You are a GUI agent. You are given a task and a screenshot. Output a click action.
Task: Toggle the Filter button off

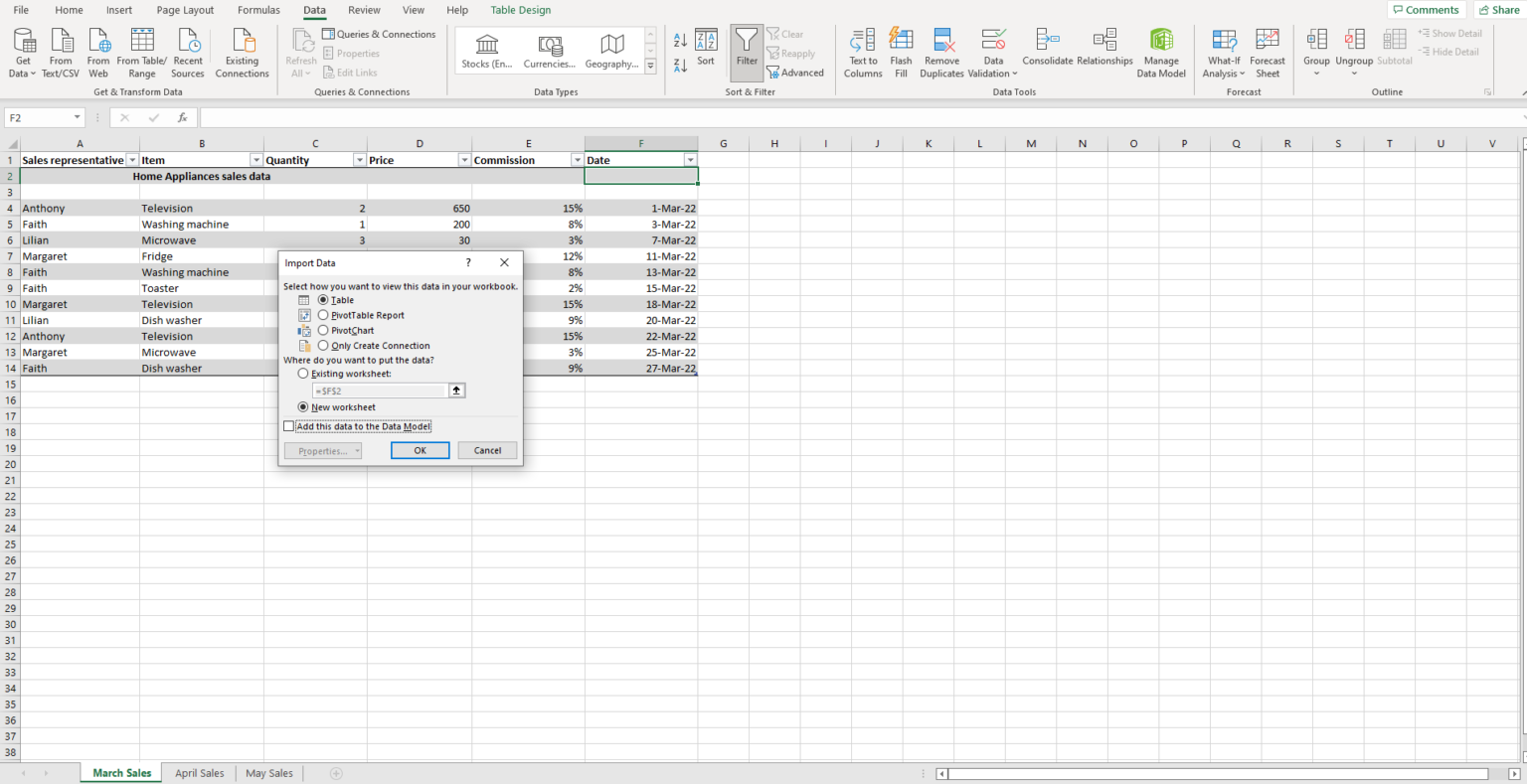point(746,50)
